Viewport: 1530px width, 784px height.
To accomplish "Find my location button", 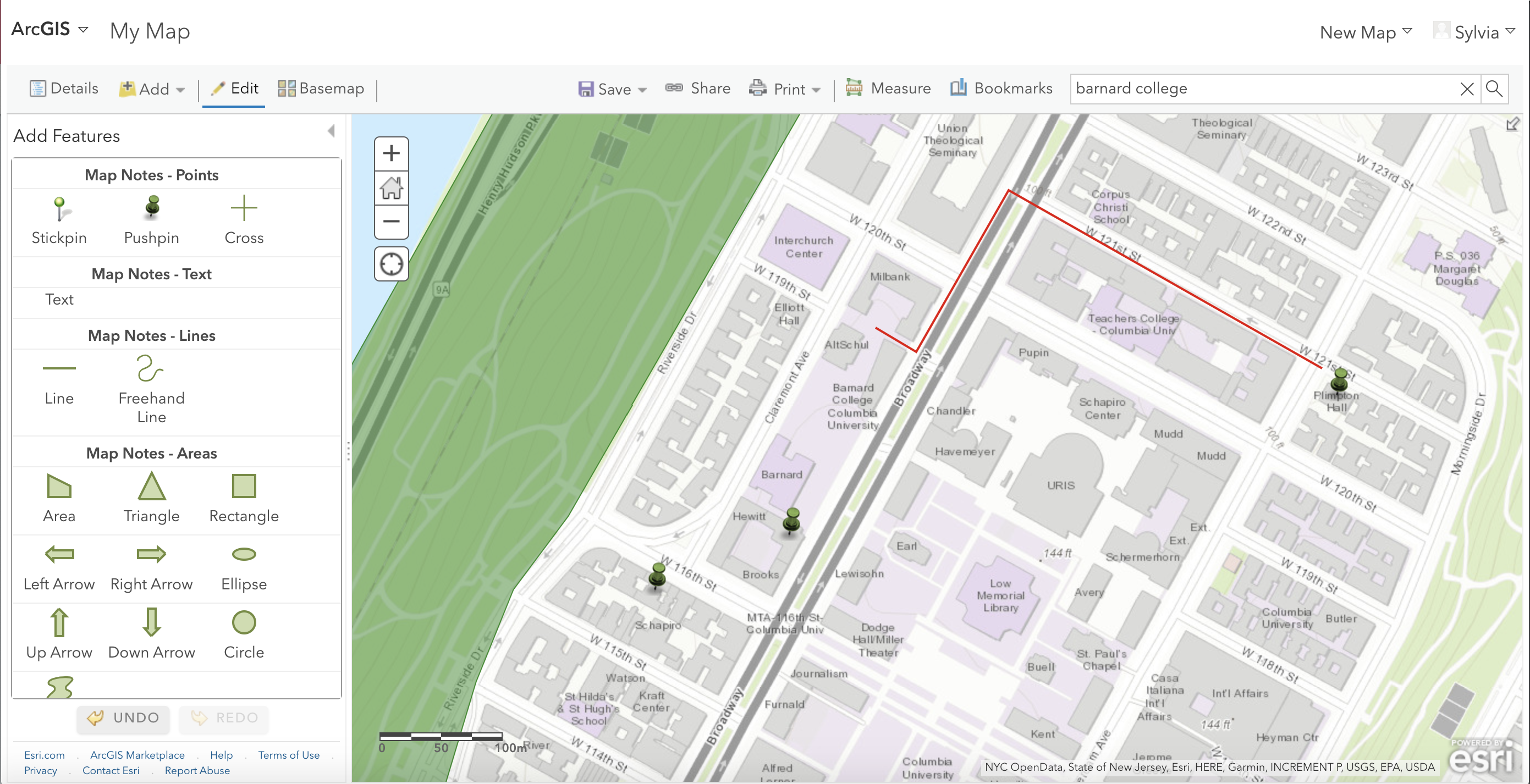I will point(391,264).
